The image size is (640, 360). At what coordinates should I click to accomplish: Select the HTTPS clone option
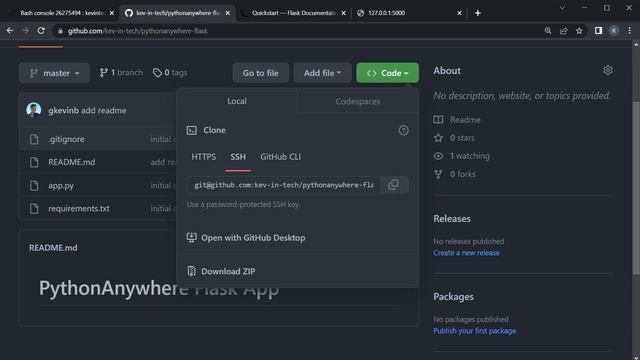pos(204,157)
